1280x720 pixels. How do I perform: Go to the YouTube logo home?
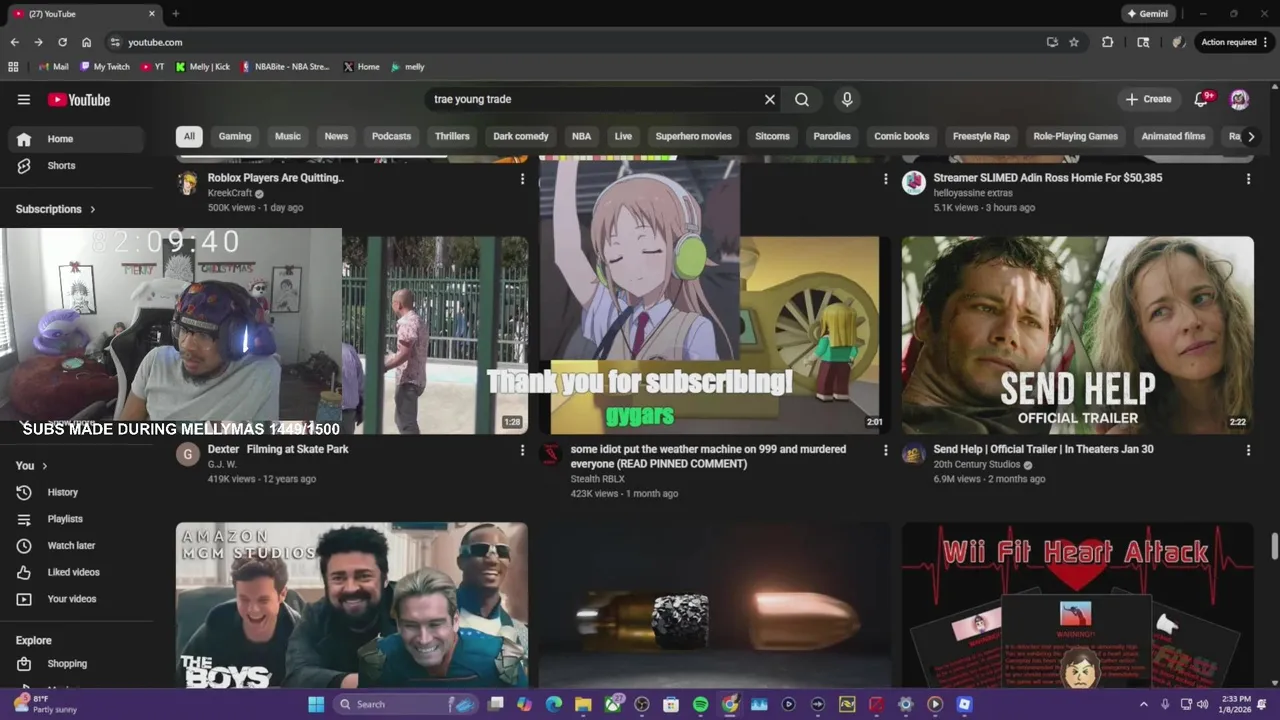click(x=79, y=99)
